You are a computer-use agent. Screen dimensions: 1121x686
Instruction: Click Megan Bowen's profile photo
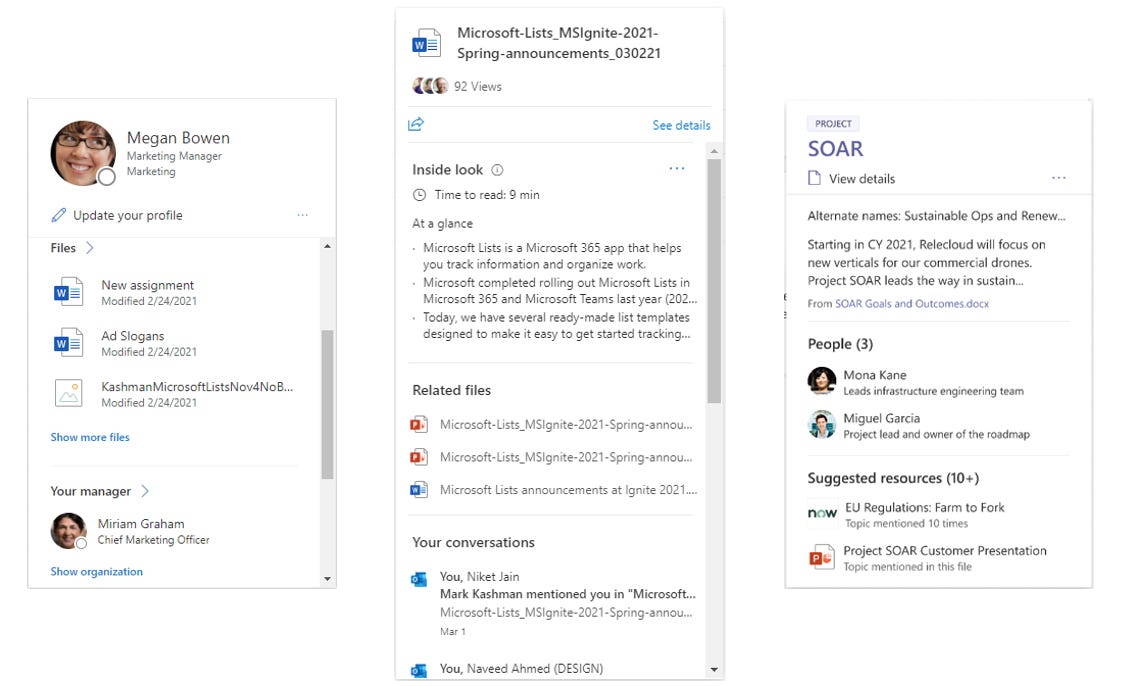pyautogui.click(x=83, y=153)
